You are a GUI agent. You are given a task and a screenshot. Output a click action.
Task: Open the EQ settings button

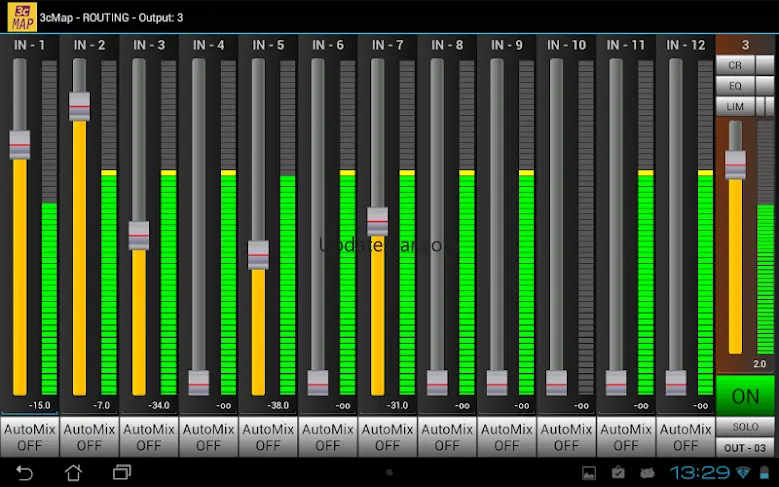pyautogui.click(x=736, y=86)
